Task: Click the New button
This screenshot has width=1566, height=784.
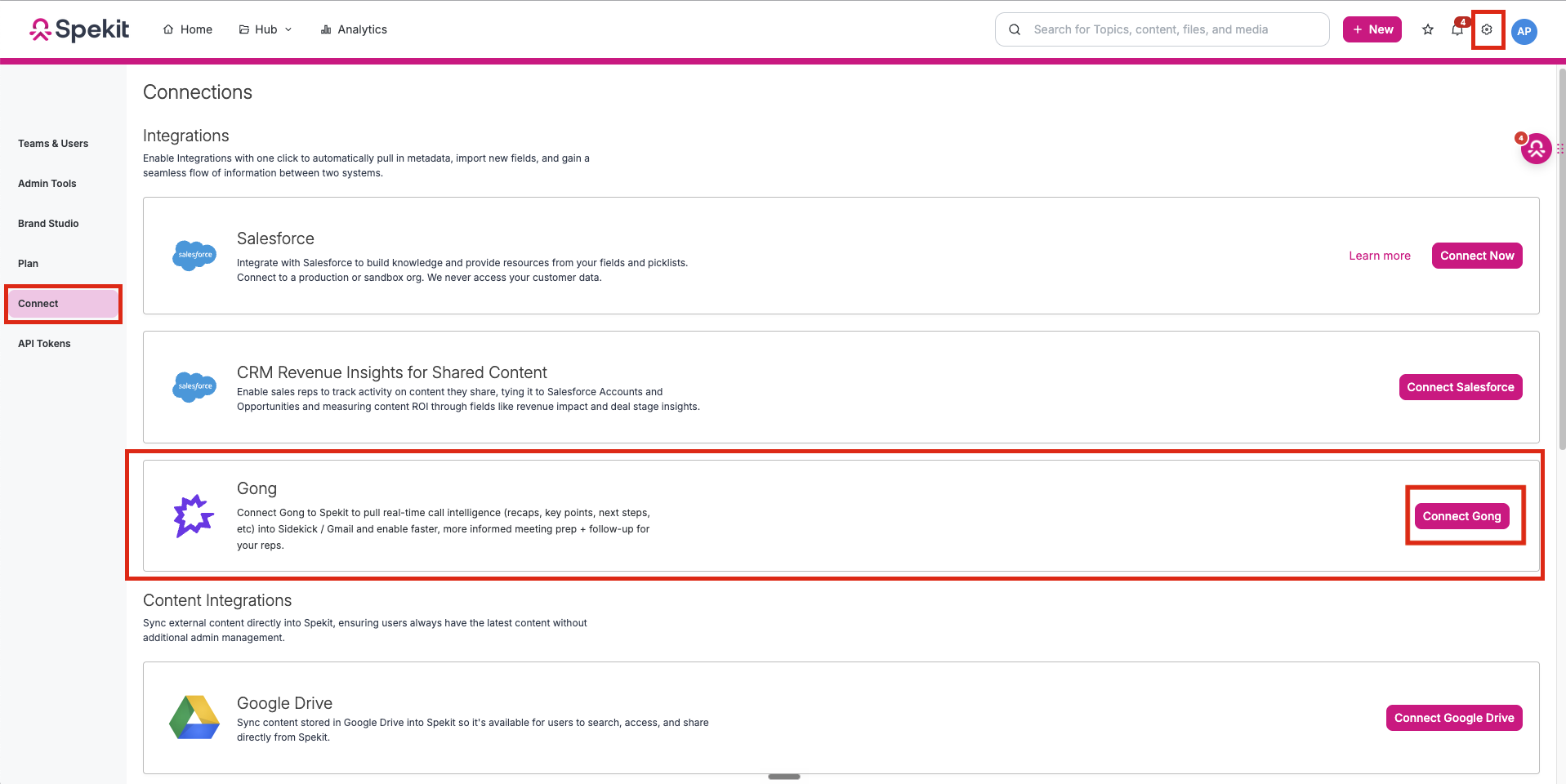Action: [x=1372, y=29]
